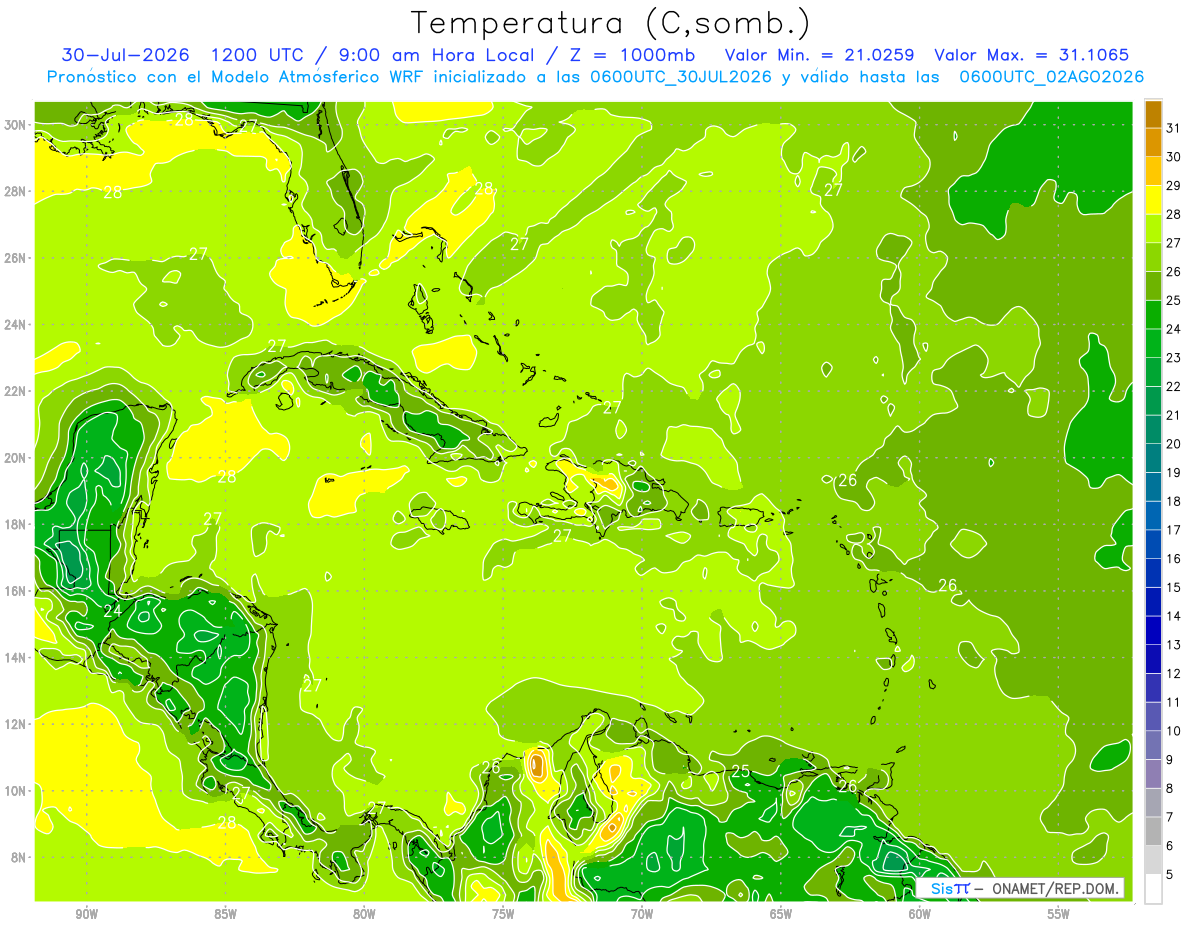
Task: Click the '20N' latitude axis label
Action: coord(14,458)
